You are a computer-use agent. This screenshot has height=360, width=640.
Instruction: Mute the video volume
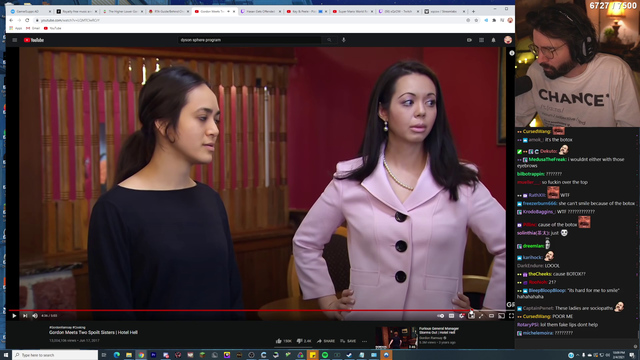tap(35, 316)
